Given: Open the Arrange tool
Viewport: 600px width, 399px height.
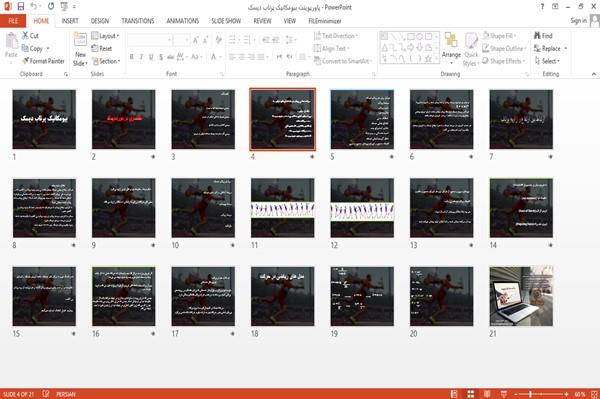Looking at the screenshot, I should (451, 47).
